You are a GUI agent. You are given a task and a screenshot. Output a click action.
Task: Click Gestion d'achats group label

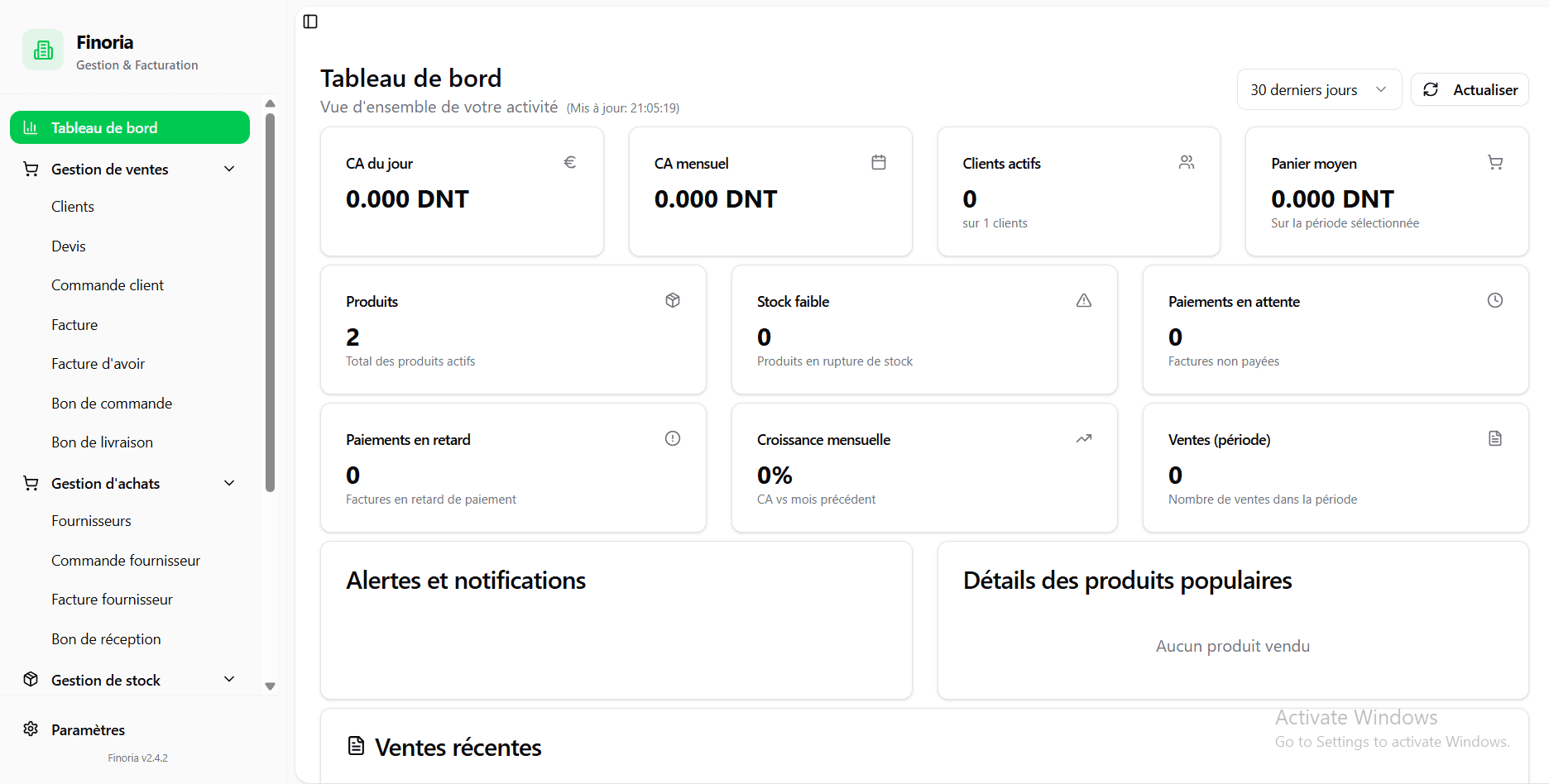[105, 484]
